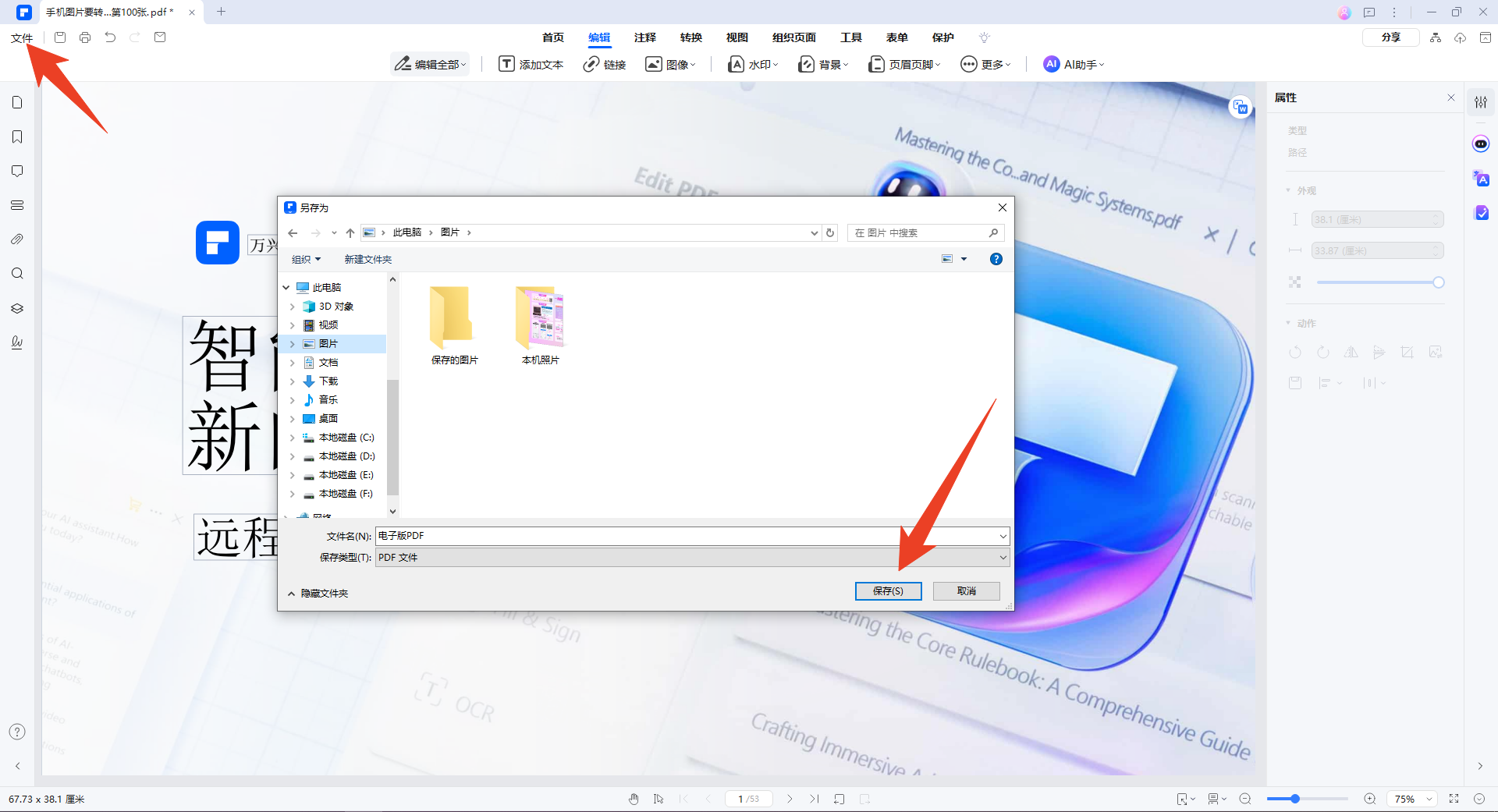
Task: Close the 属性 panel
Action: click(1451, 98)
